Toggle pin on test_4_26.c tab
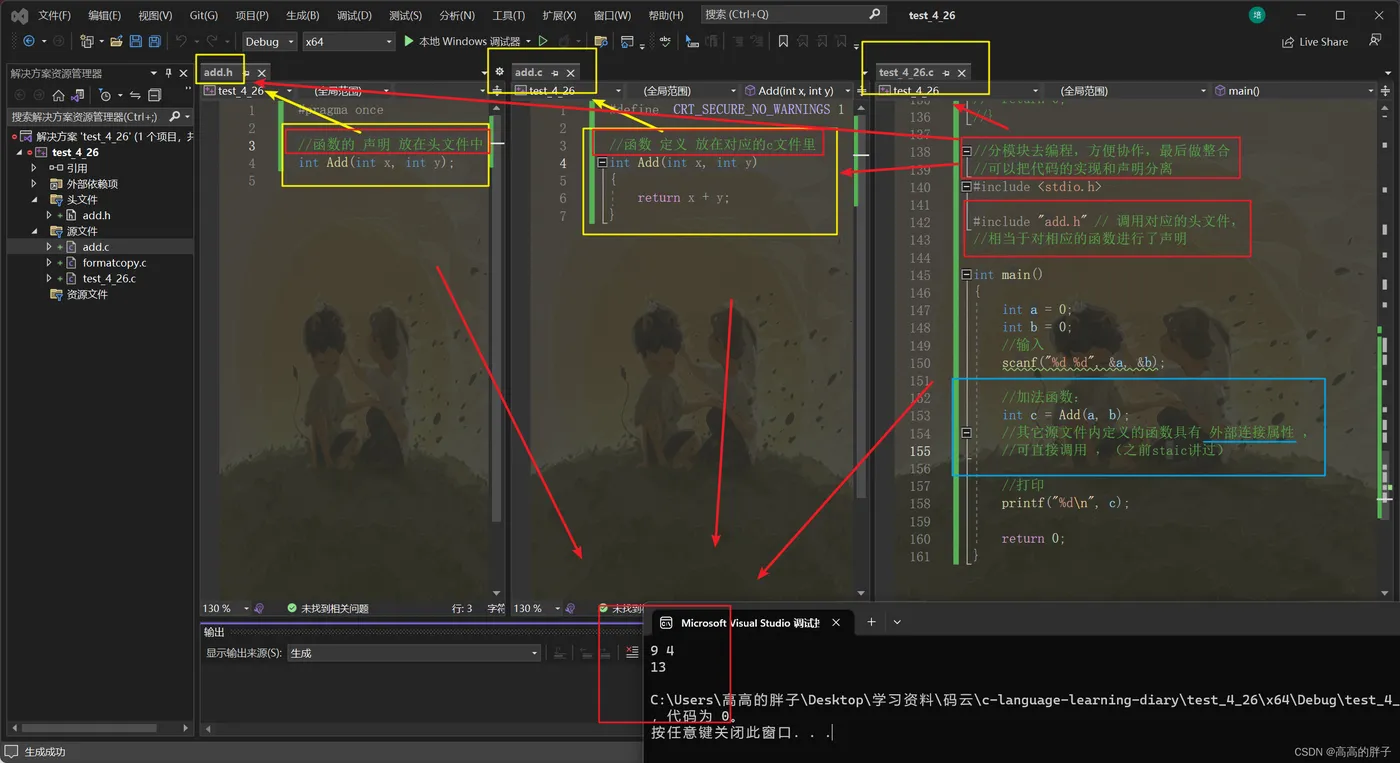1400x763 pixels. (946, 73)
